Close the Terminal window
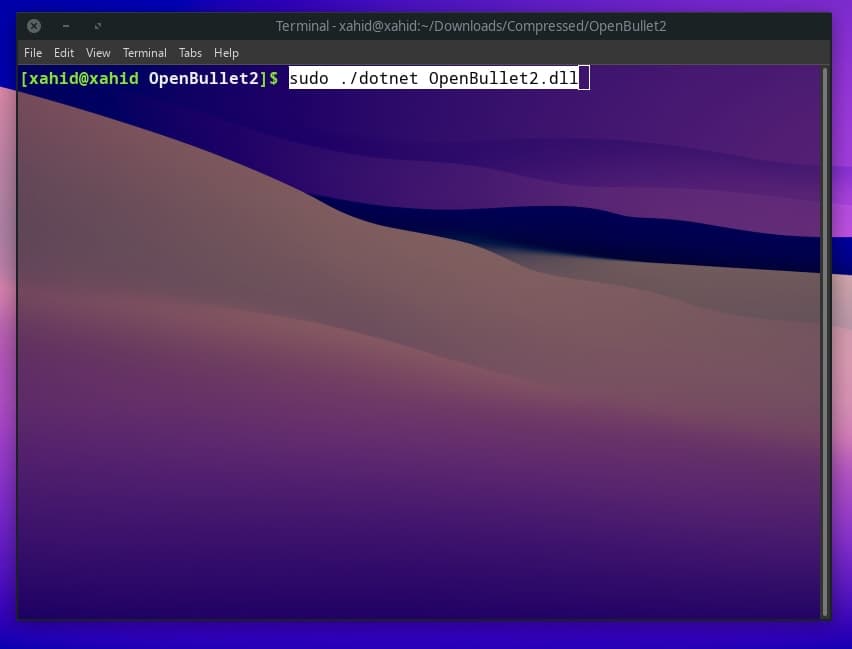The image size is (852, 649). pyautogui.click(x=34, y=26)
